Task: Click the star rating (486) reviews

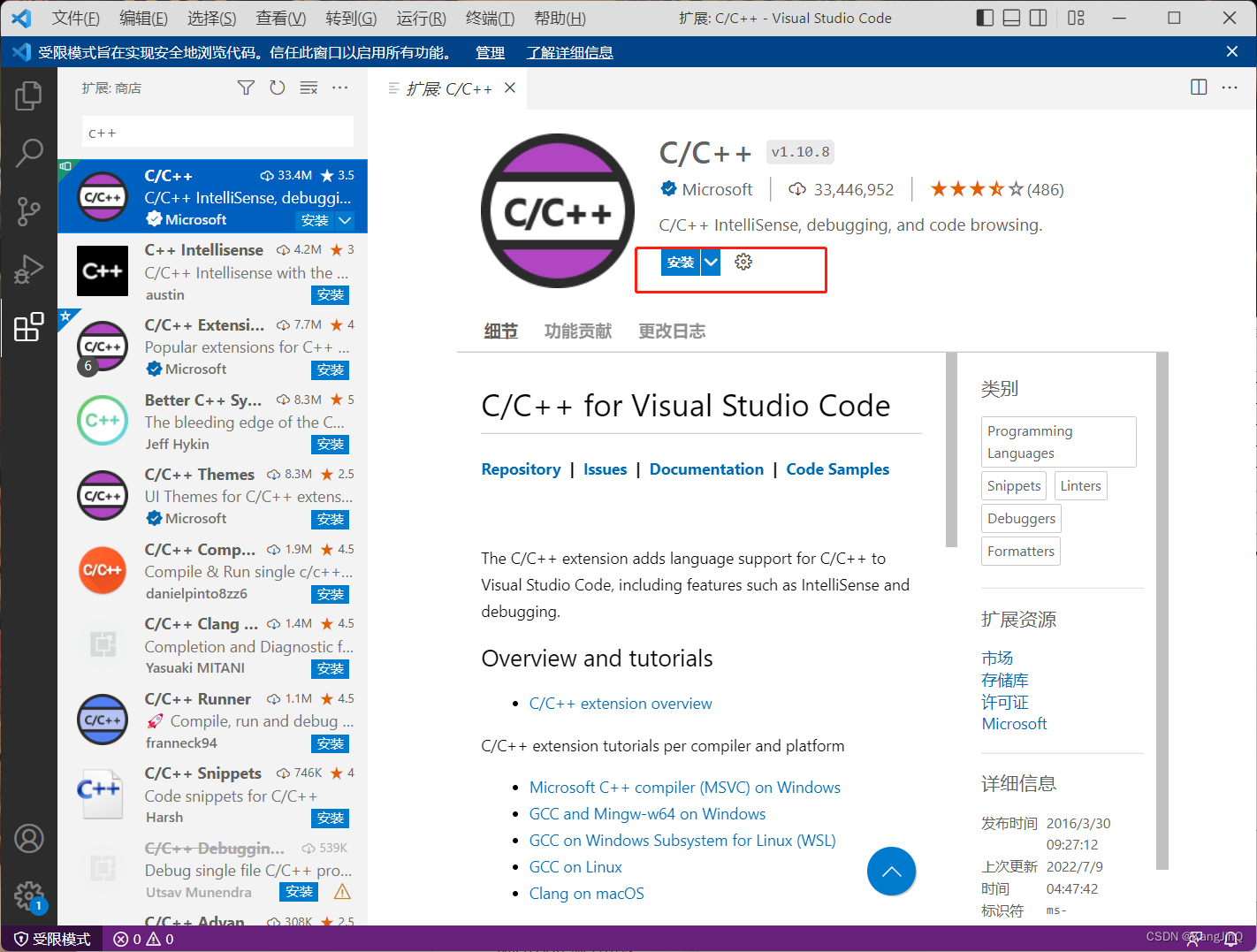Action: click(x=996, y=189)
